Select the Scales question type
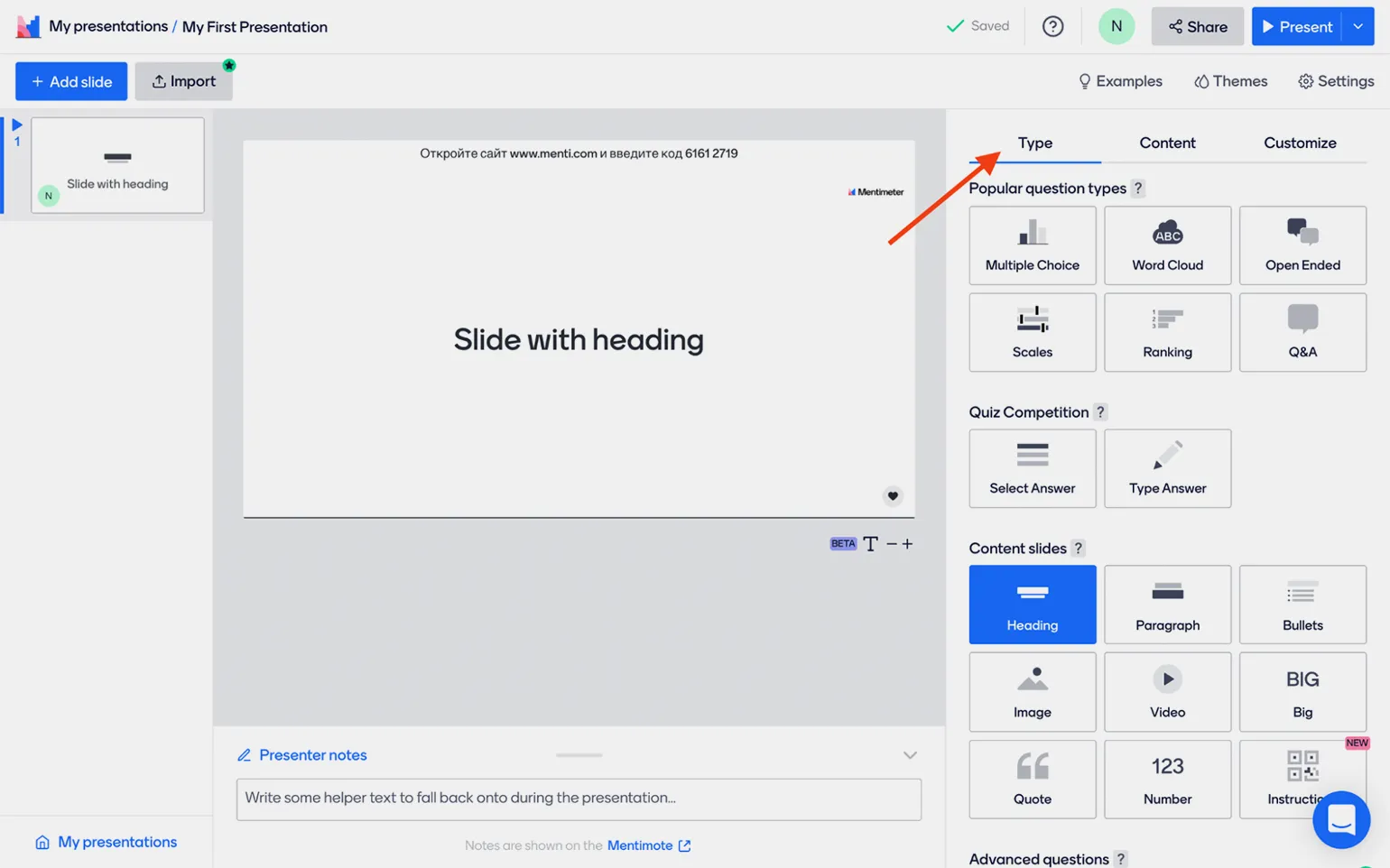The height and width of the screenshot is (868, 1390). pyautogui.click(x=1032, y=332)
